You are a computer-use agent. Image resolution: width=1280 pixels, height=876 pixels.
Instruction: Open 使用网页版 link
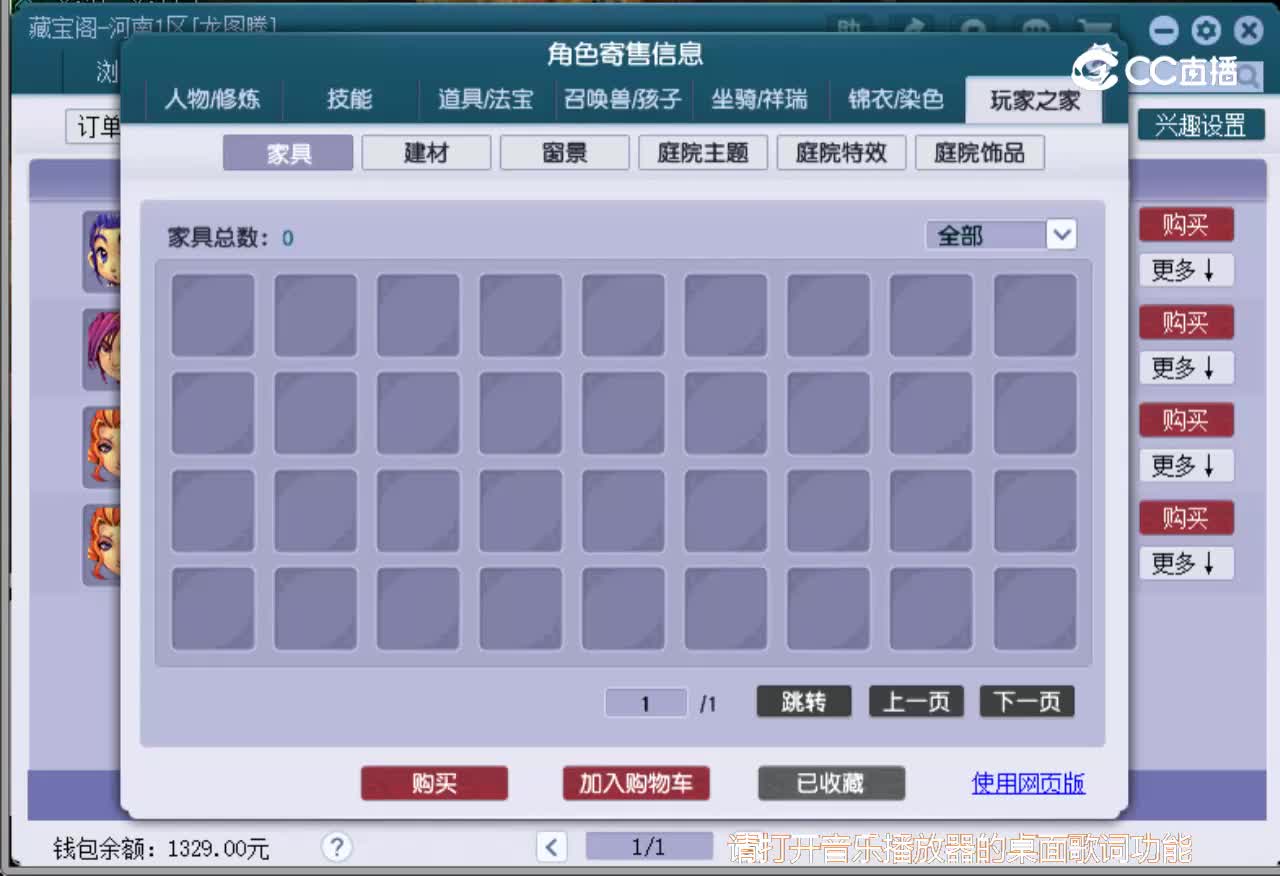1028,784
